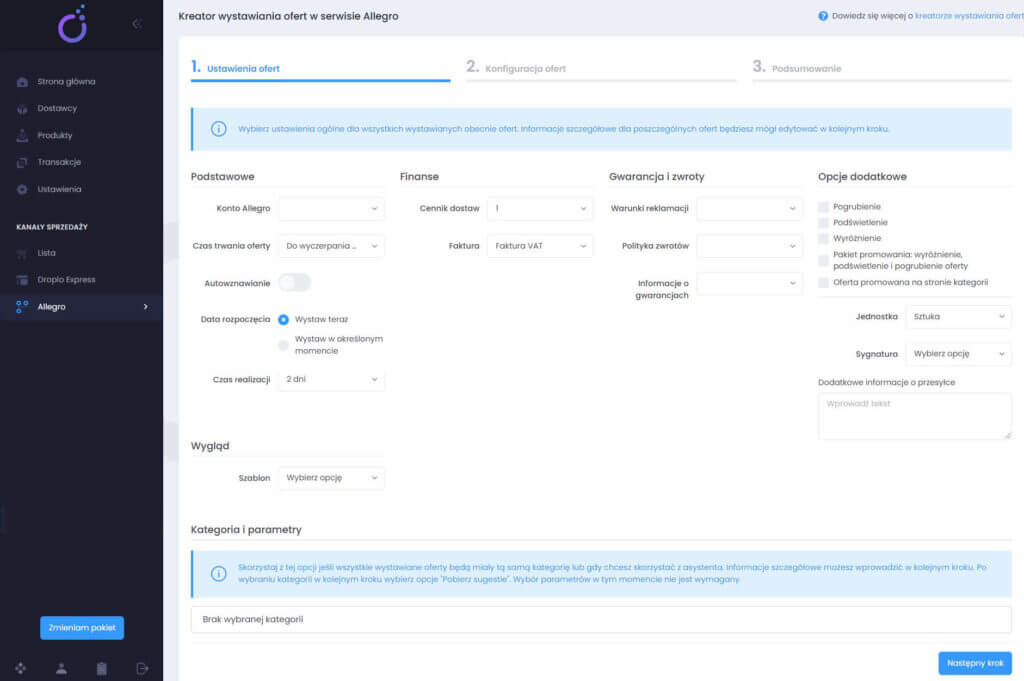1024x681 pixels.
Task: Open Droplo Express in sidebar
Action: click(66, 280)
